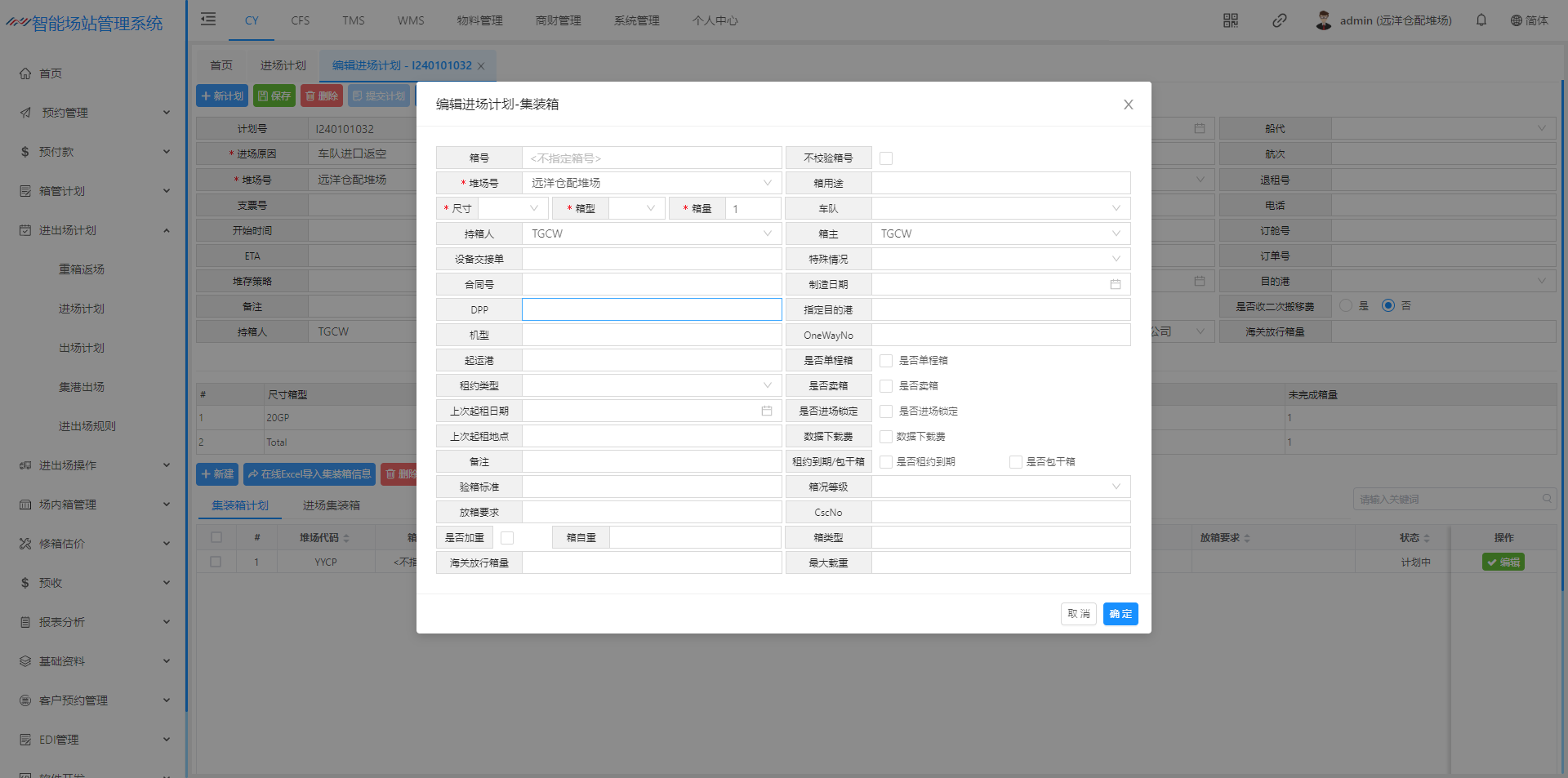The height and width of the screenshot is (778, 1568).
Task: Expand the container condition grade dropdown
Action: point(1115,487)
